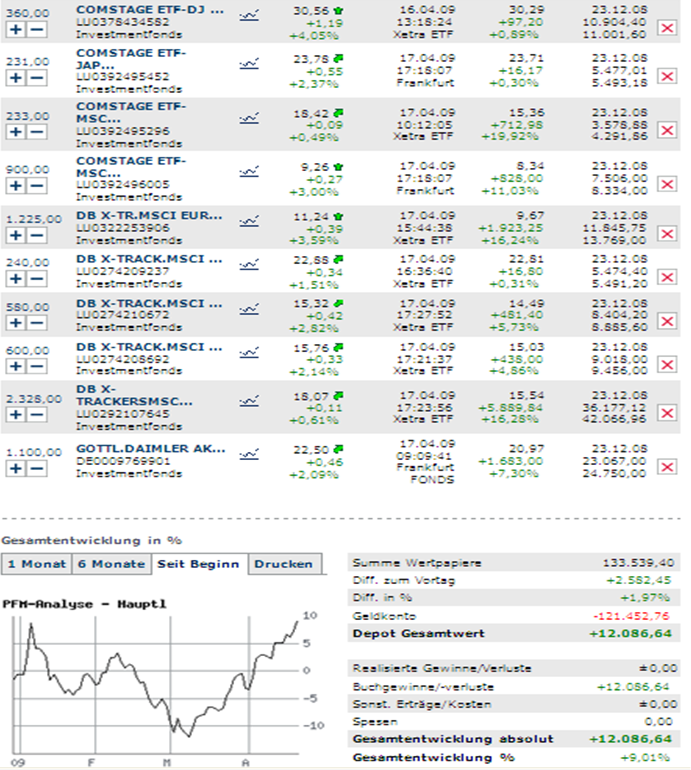The image size is (691, 770).
Task: Open chart icon for LU0274209237 row
Action: [249, 265]
